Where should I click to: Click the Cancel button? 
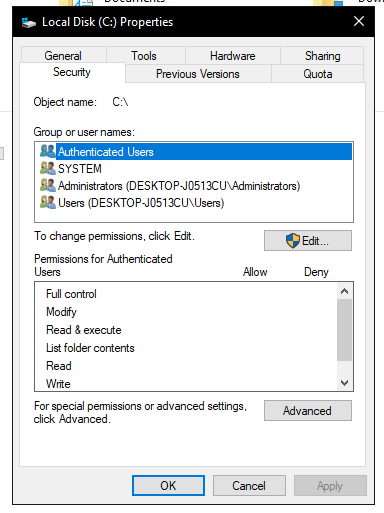click(249, 486)
